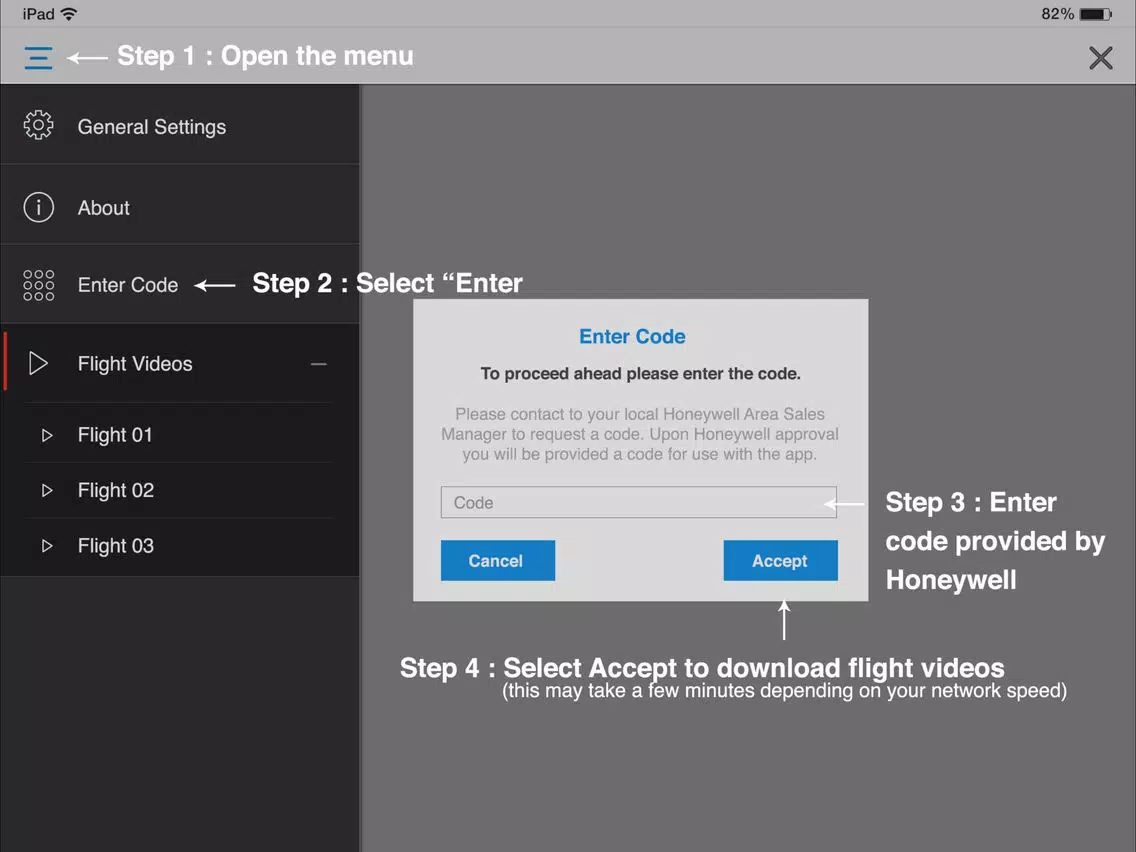Click the Accept button in dialog
Image resolution: width=1136 pixels, height=852 pixels.
click(780, 560)
